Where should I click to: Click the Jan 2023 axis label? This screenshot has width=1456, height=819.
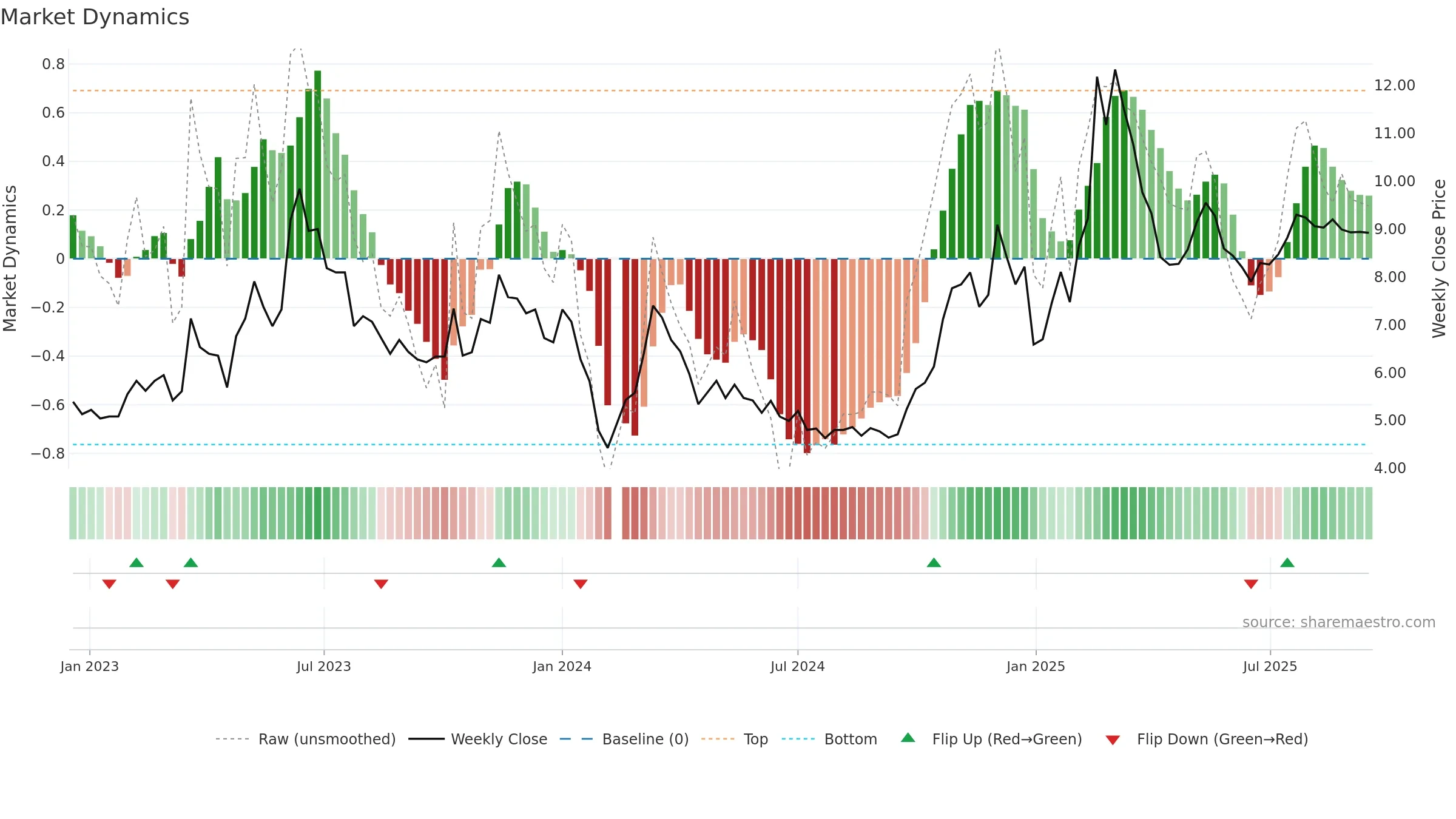pyautogui.click(x=90, y=666)
